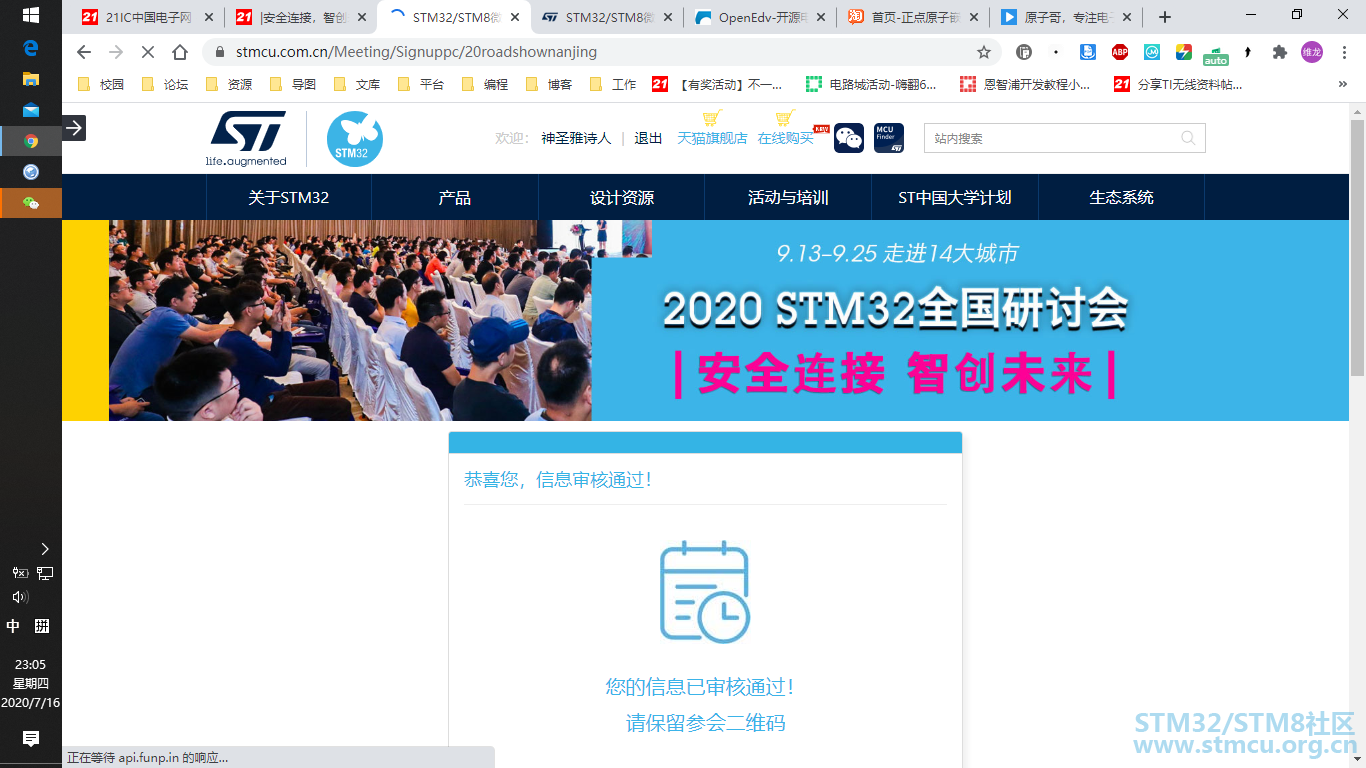Show the hidden bookmarks overflow

pyautogui.click(x=1343, y=85)
